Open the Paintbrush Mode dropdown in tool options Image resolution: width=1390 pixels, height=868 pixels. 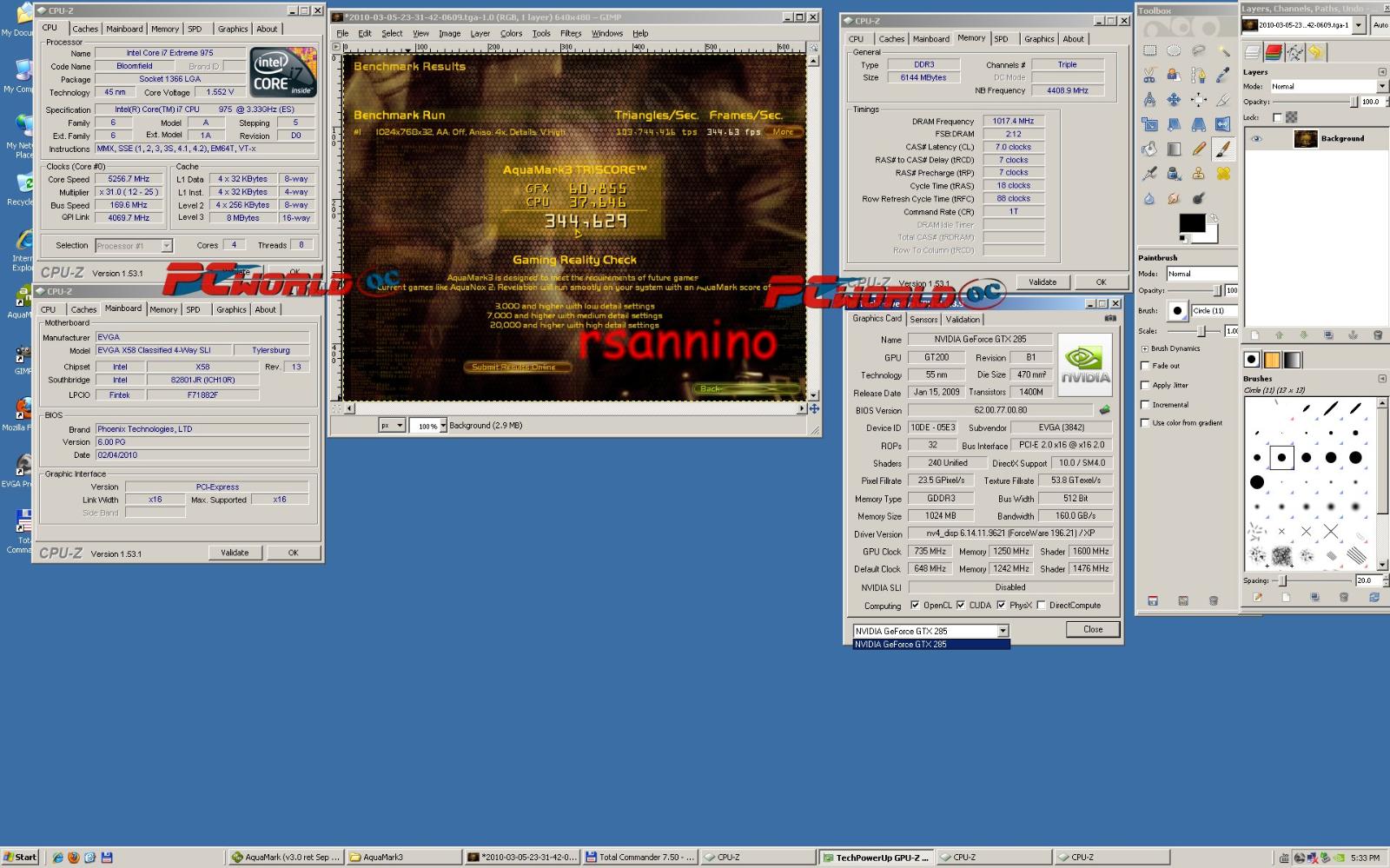[x=1202, y=274]
